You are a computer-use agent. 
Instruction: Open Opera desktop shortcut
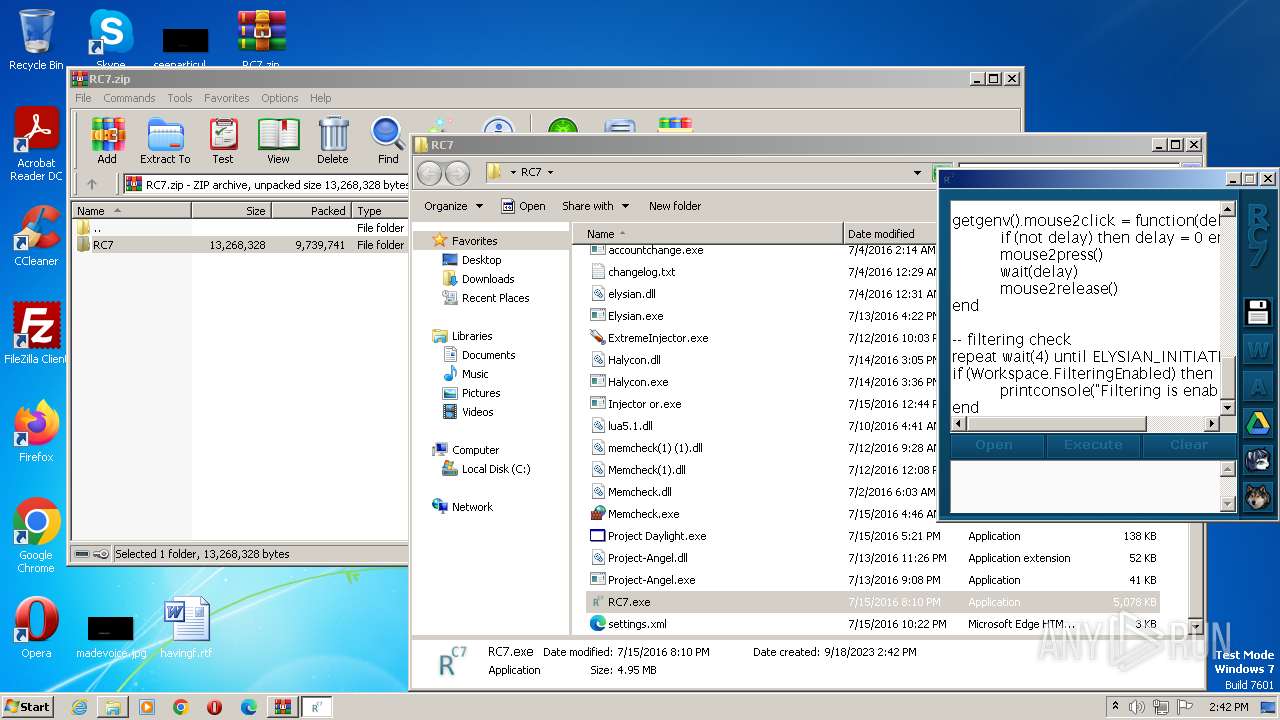click(36, 628)
